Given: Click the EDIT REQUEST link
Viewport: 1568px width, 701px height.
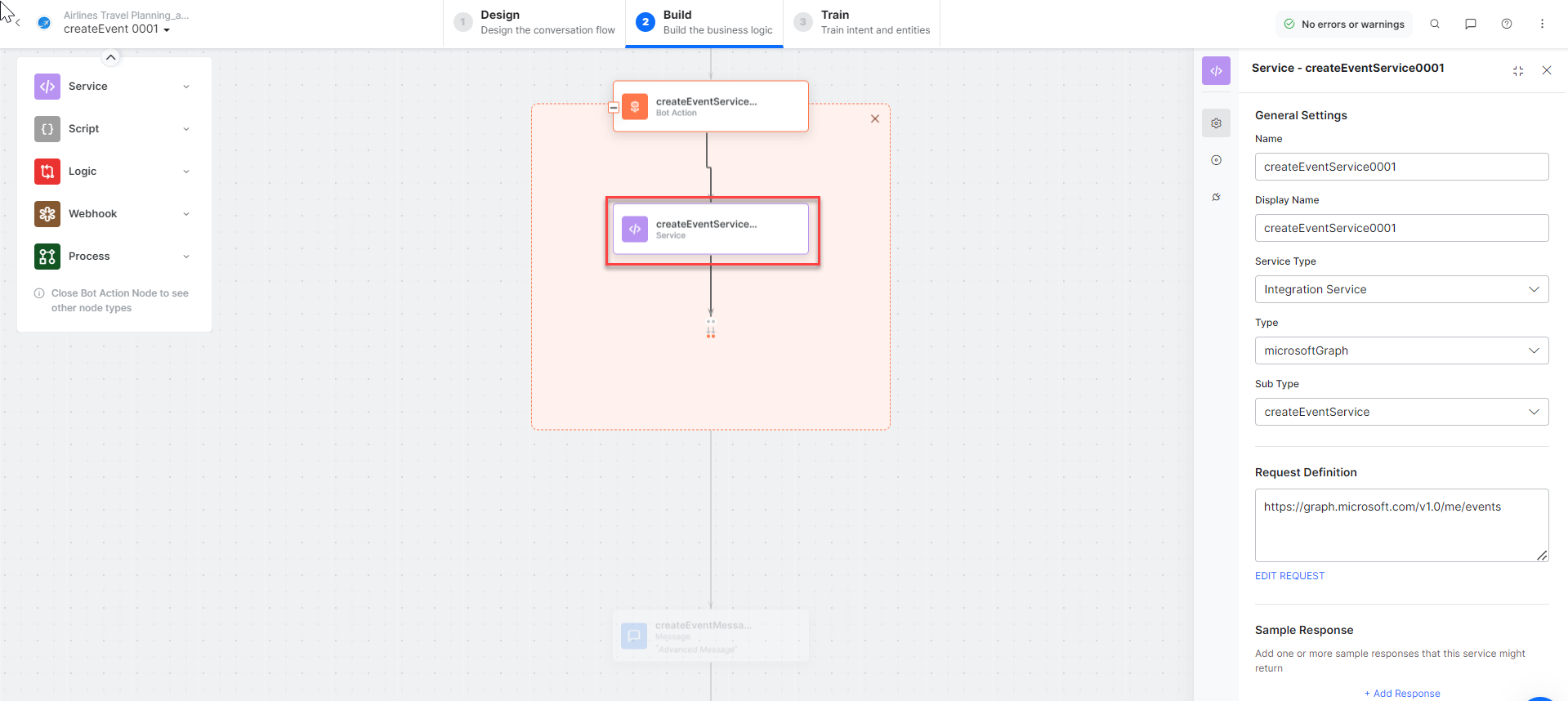Looking at the screenshot, I should tap(1289, 576).
